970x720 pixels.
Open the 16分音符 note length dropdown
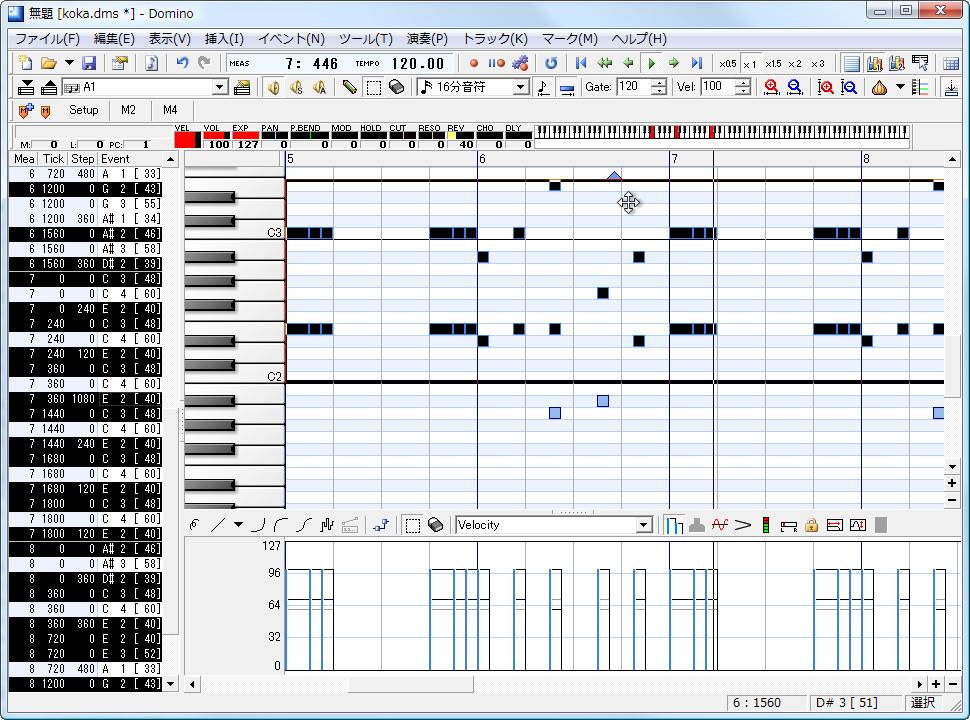tap(523, 88)
